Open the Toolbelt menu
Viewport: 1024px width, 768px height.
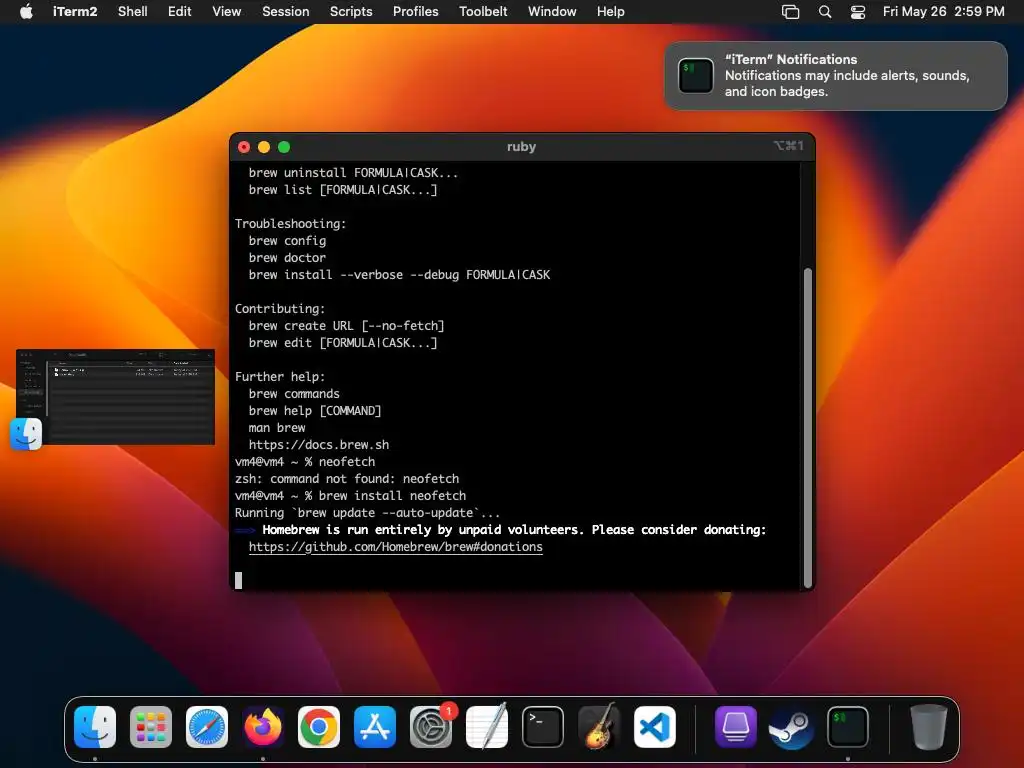point(483,12)
